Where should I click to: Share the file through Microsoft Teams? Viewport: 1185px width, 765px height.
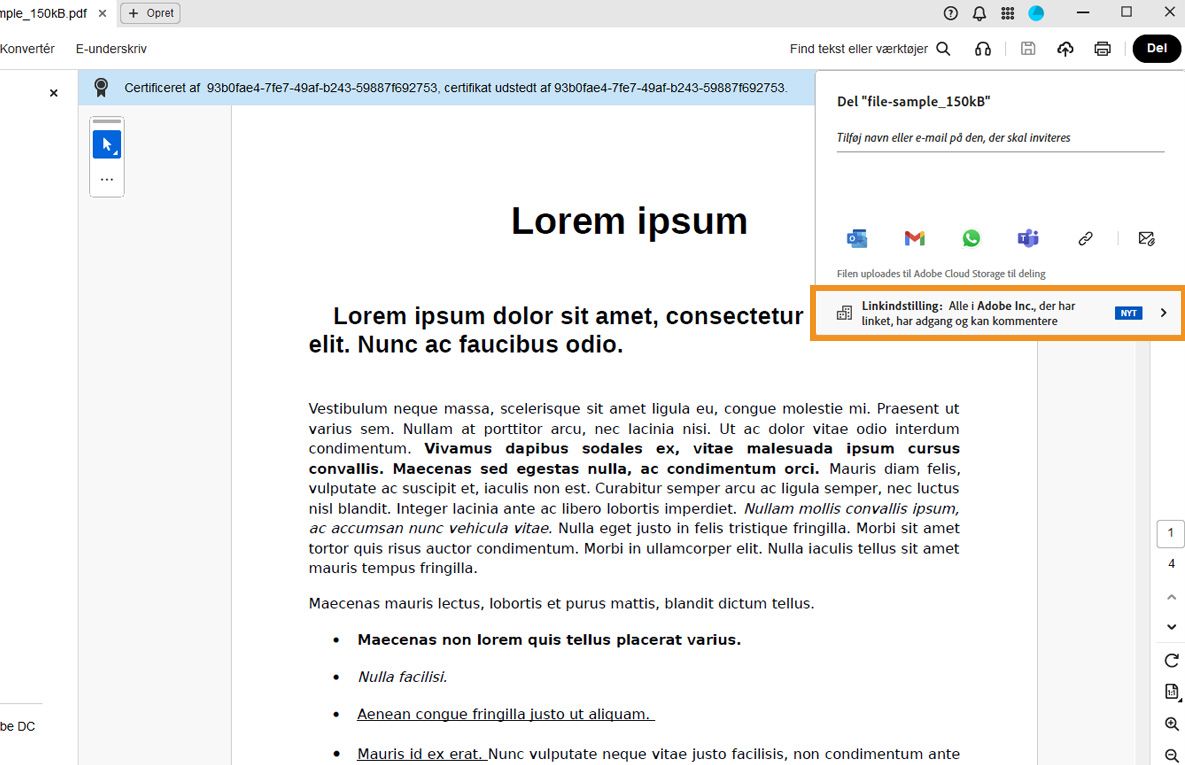1028,238
